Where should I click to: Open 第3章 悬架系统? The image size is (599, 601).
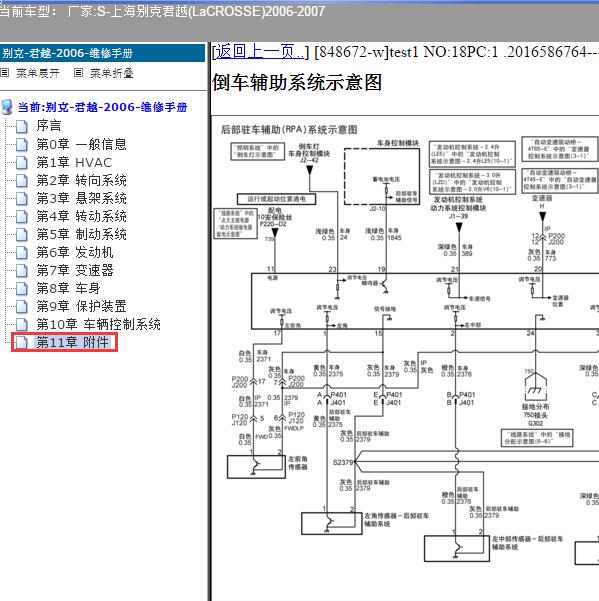point(81,198)
